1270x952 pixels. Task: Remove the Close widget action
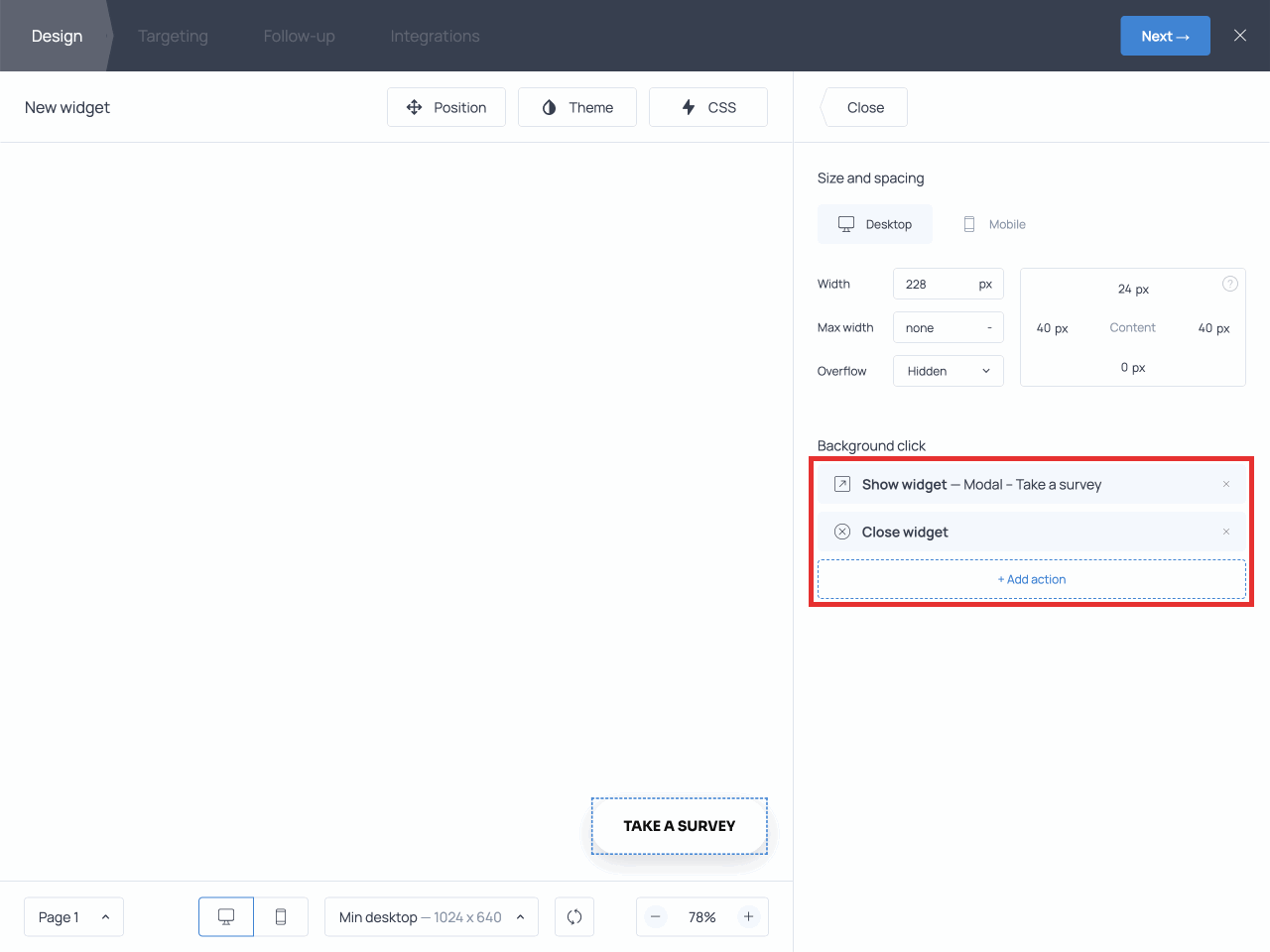(x=1226, y=532)
